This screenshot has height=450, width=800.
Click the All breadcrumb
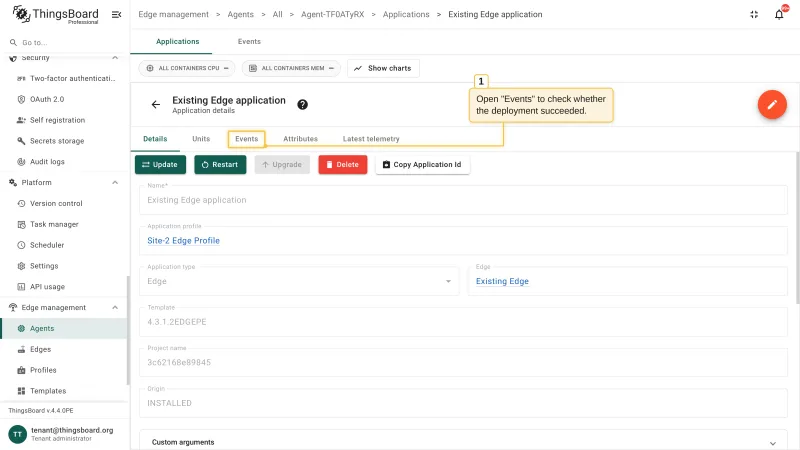click(278, 14)
